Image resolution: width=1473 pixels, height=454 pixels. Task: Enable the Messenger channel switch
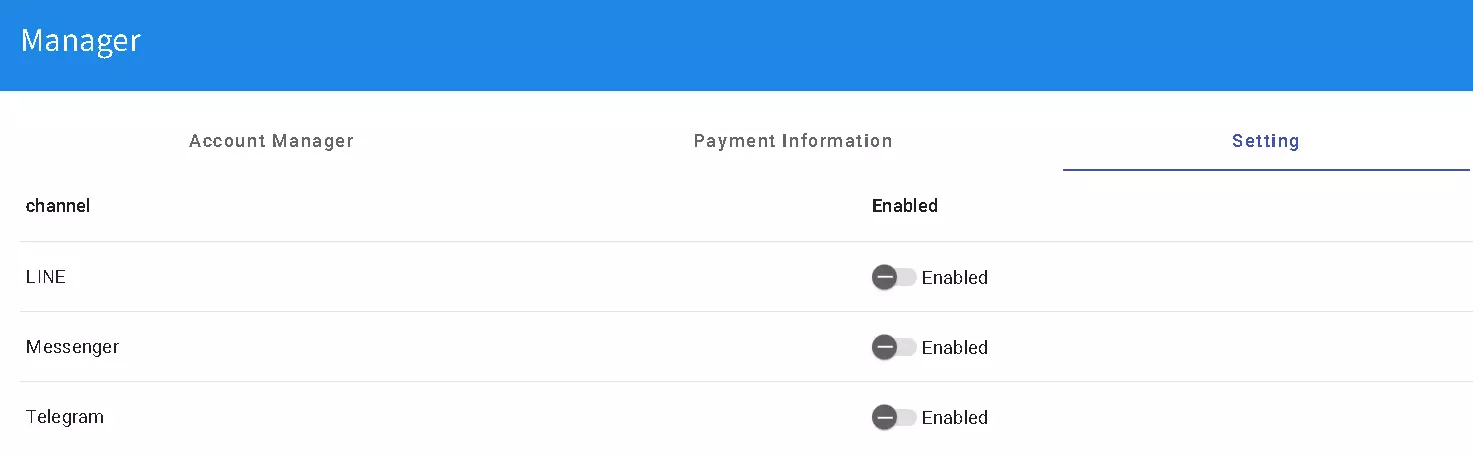click(894, 347)
